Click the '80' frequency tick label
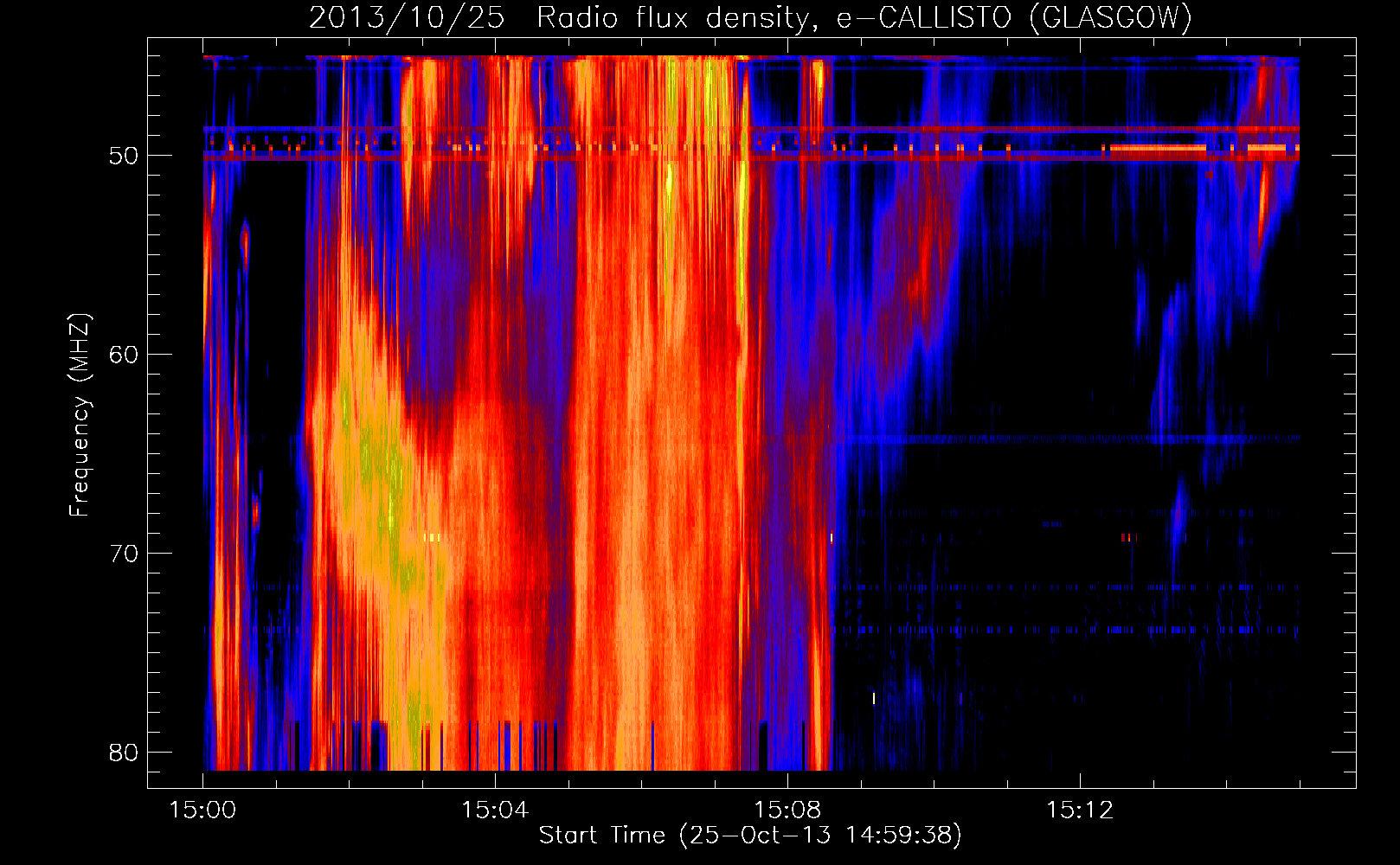The height and width of the screenshot is (865, 1400). point(124,753)
